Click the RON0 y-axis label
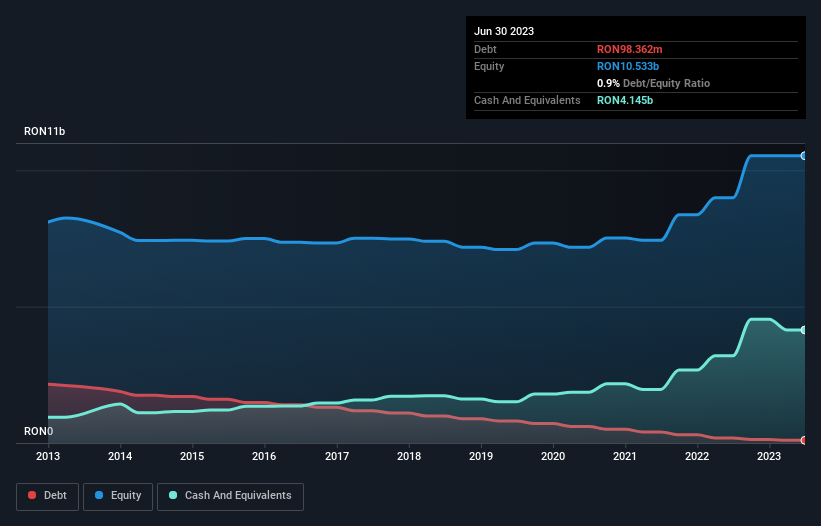Viewport: 821px width, 526px height. coord(38,431)
